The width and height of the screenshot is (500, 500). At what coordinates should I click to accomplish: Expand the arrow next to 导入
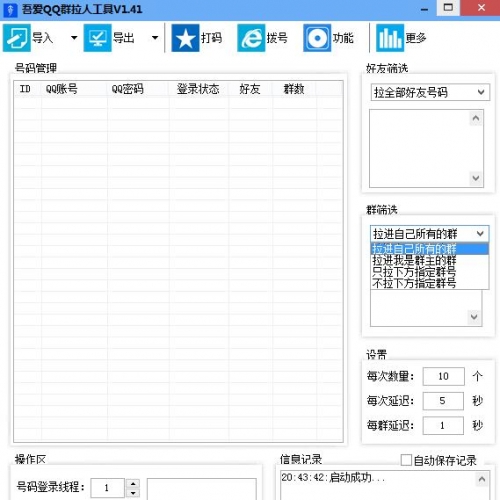pos(74,38)
